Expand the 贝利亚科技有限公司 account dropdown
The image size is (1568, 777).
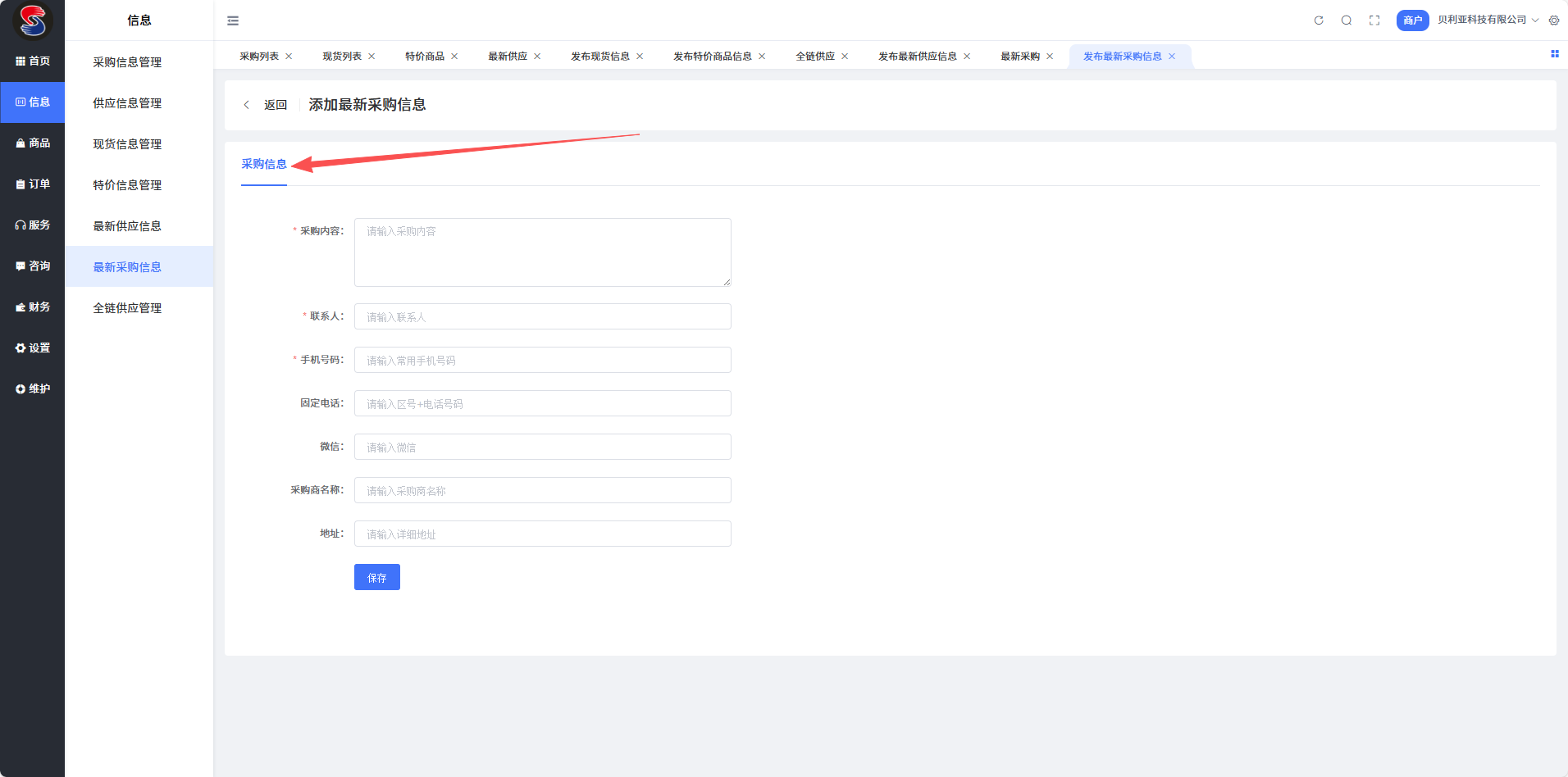1487,20
